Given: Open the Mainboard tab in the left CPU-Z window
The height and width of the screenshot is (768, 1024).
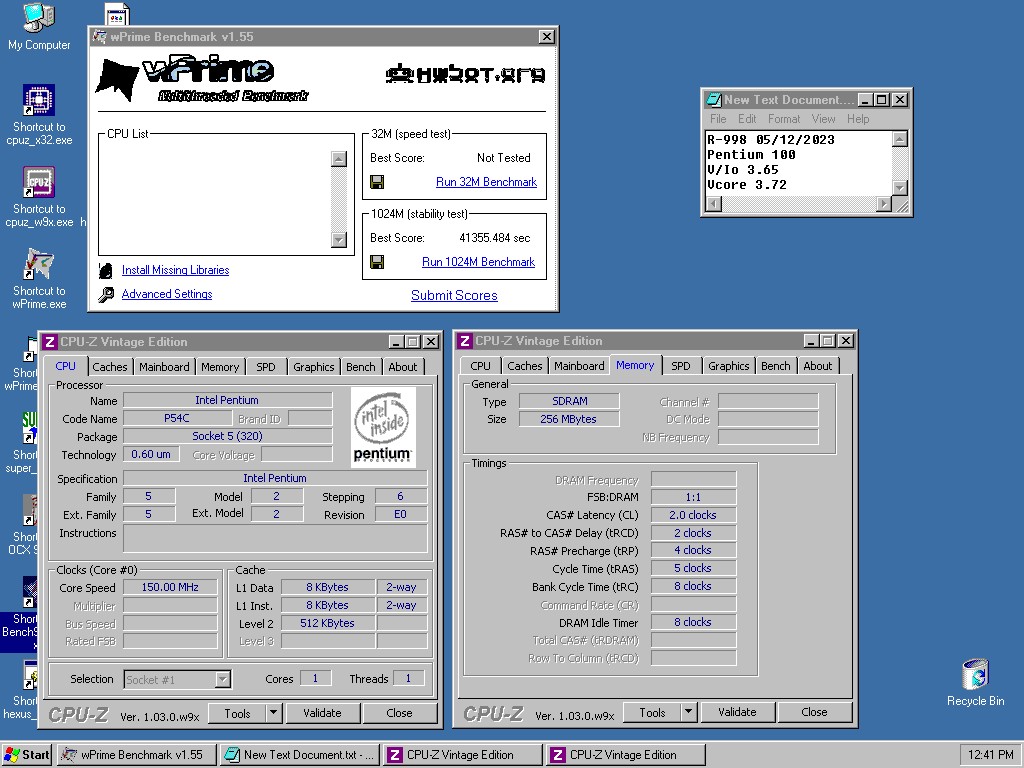Looking at the screenshot, I should pyautogui.click(x=164, y=367).
